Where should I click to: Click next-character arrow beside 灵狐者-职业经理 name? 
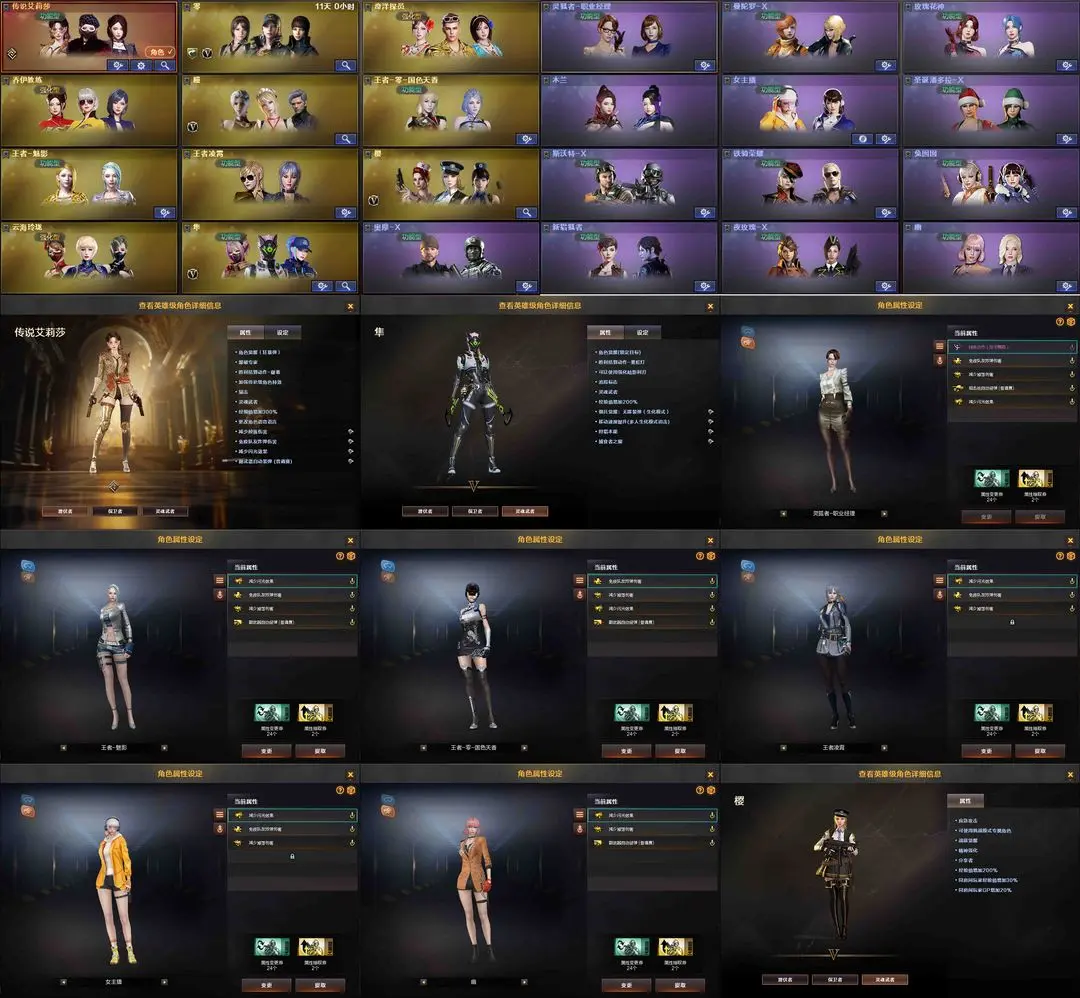pyautogui.click(x=884, y=513)
